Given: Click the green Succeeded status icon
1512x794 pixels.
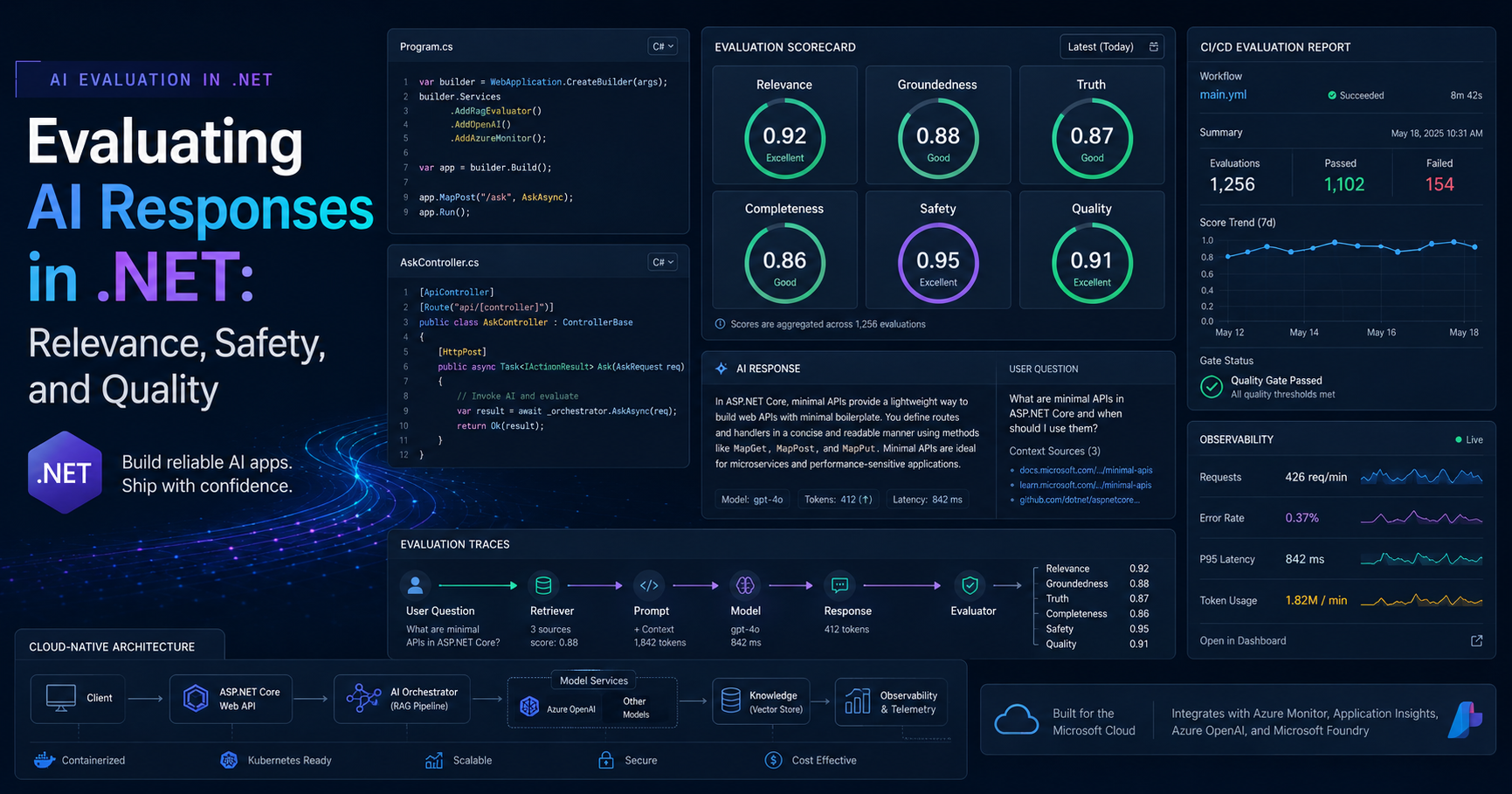Looking at the screenshot, I should (1332, 95).
